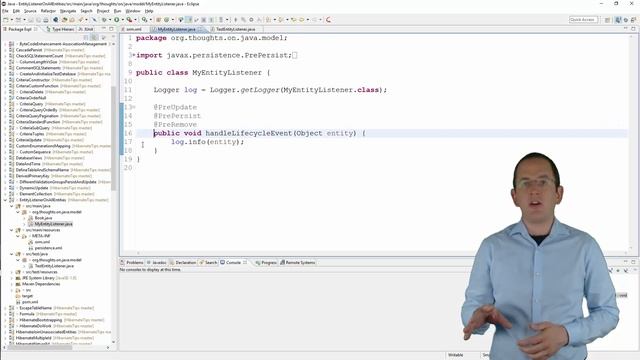The image size is (640, 360).
Task: Collapse the method fold marker at line 13
Action: click(133, 107)
